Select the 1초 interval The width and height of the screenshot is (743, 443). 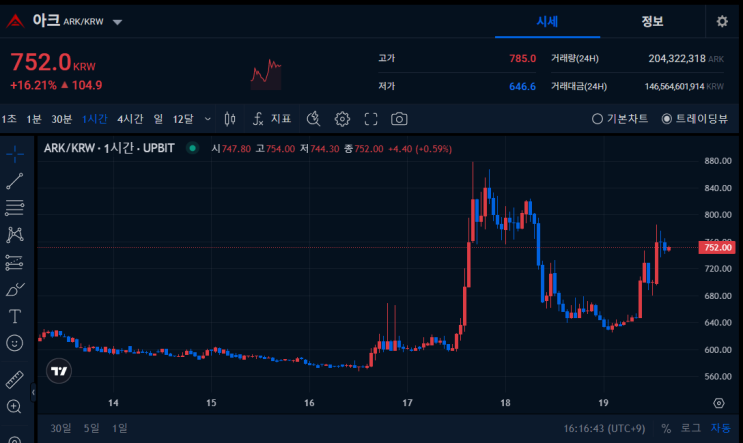click(9, 119)
